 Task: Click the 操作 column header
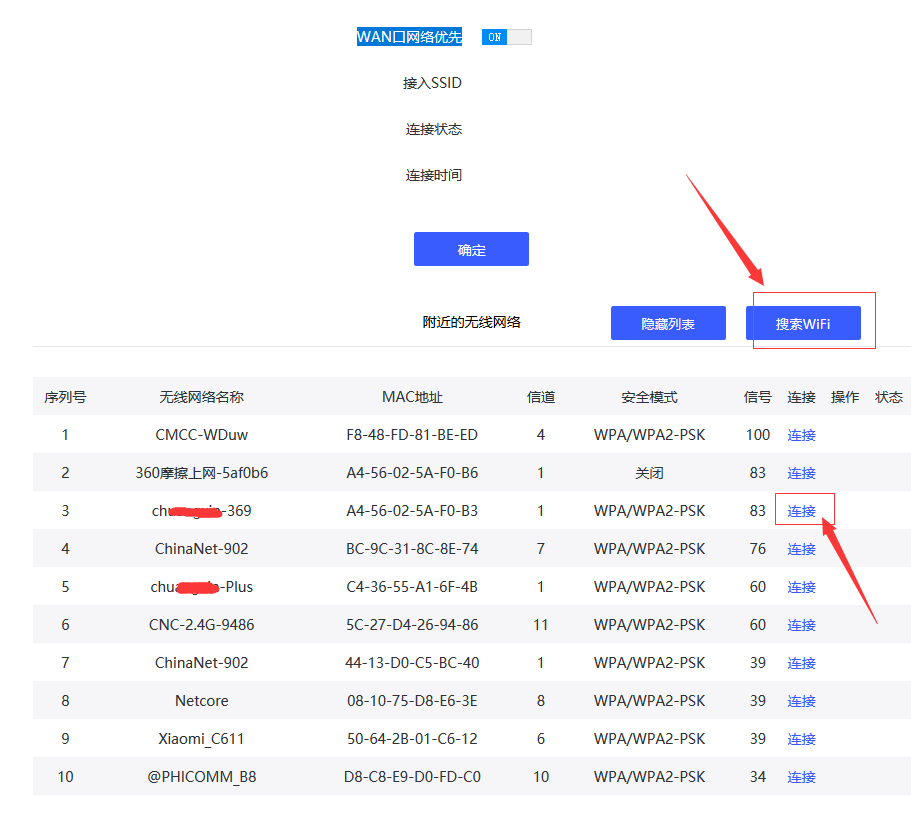click(844, 397)
